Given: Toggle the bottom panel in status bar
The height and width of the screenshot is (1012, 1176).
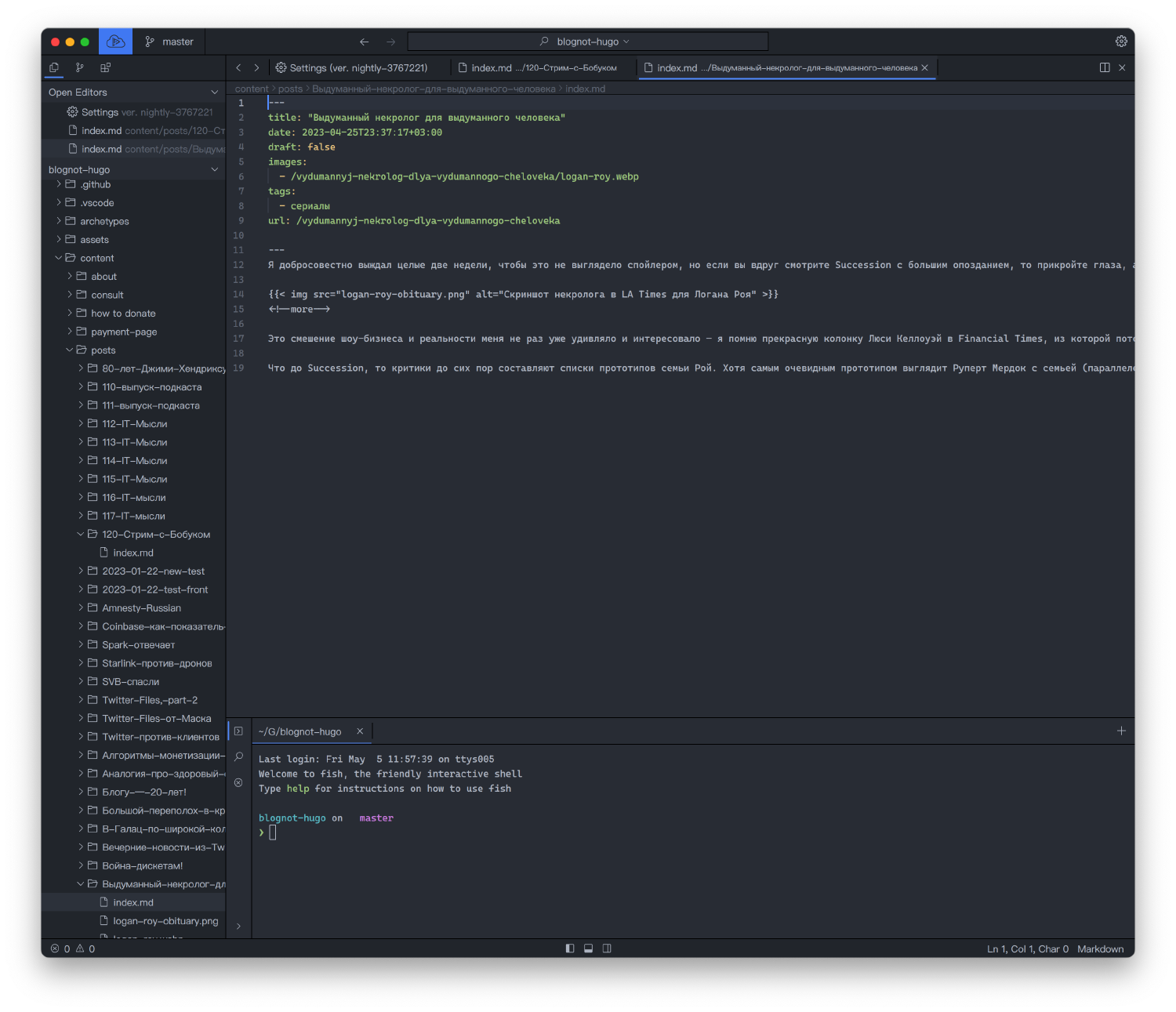Looking at the screenshot, I should (x=589, y=949).
